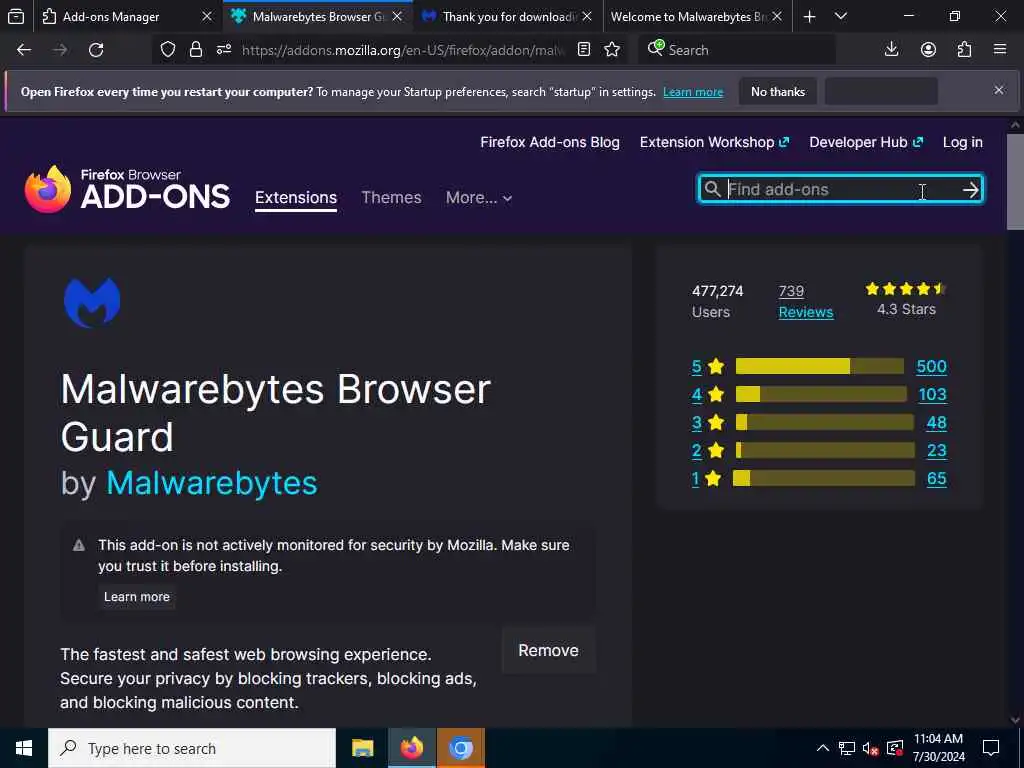Open the tracking protection shield icon
Screen dimensions: 1024x768
click(x=168, y=50)
